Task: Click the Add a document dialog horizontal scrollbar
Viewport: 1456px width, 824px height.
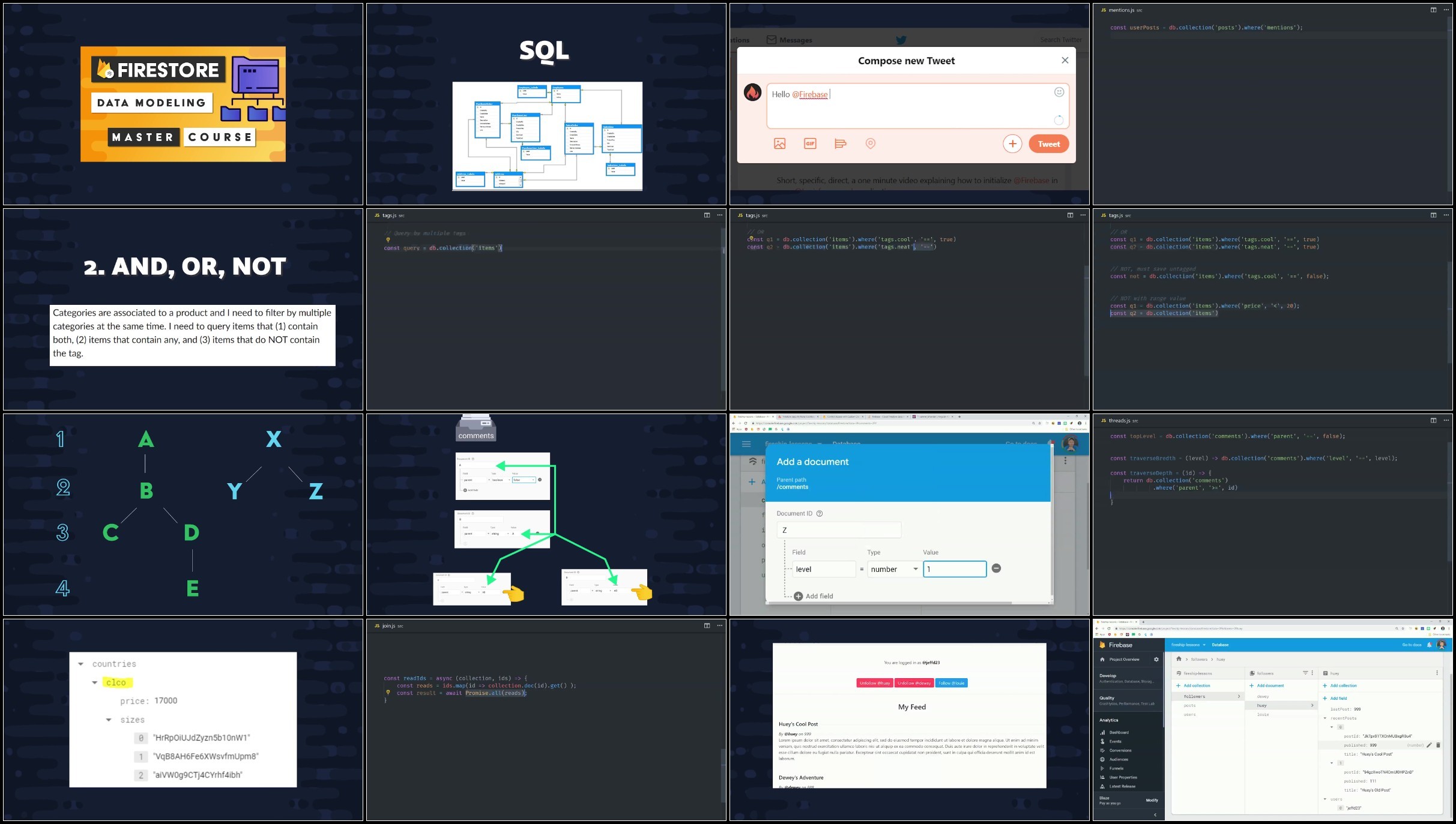Action: coord(889,603)
